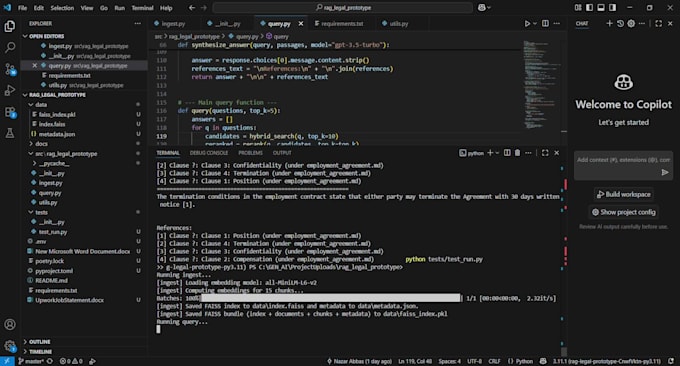Open the run button dropdown arrow
Image resolution: width=680 pixels, height=366 pixels.
click(535, 23)
